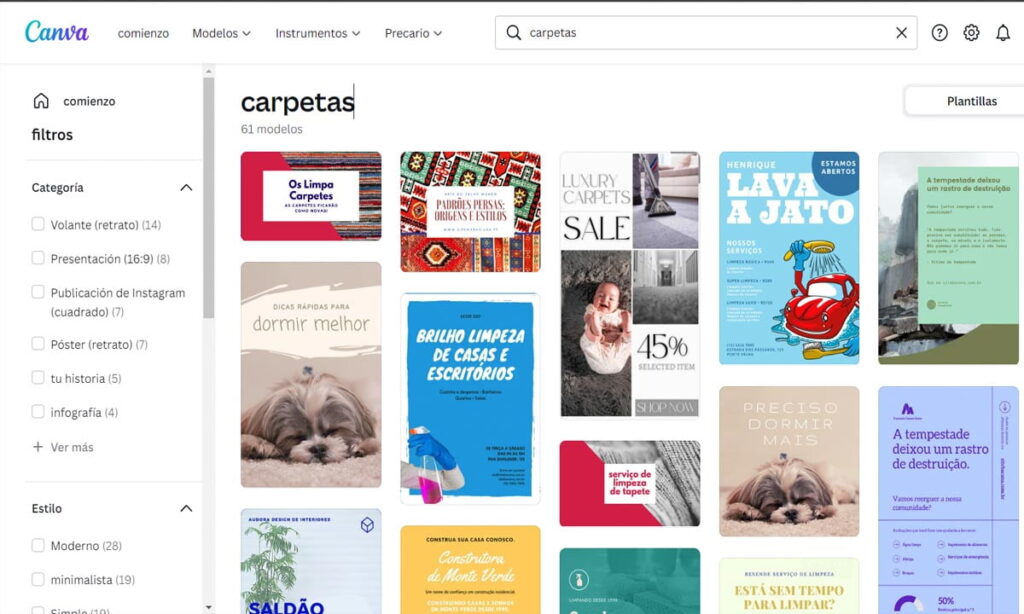1024x614 pixels.
Task: Open the help question mark icon
Action: [939, 33]
